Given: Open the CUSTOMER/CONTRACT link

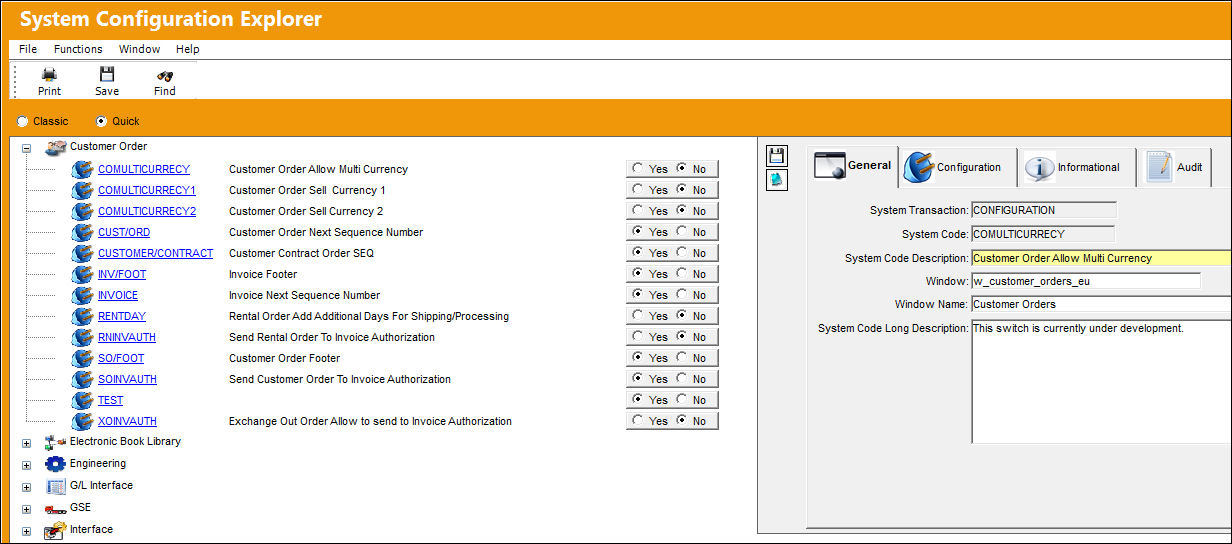Looking at the screenshot, I should 156,253.
